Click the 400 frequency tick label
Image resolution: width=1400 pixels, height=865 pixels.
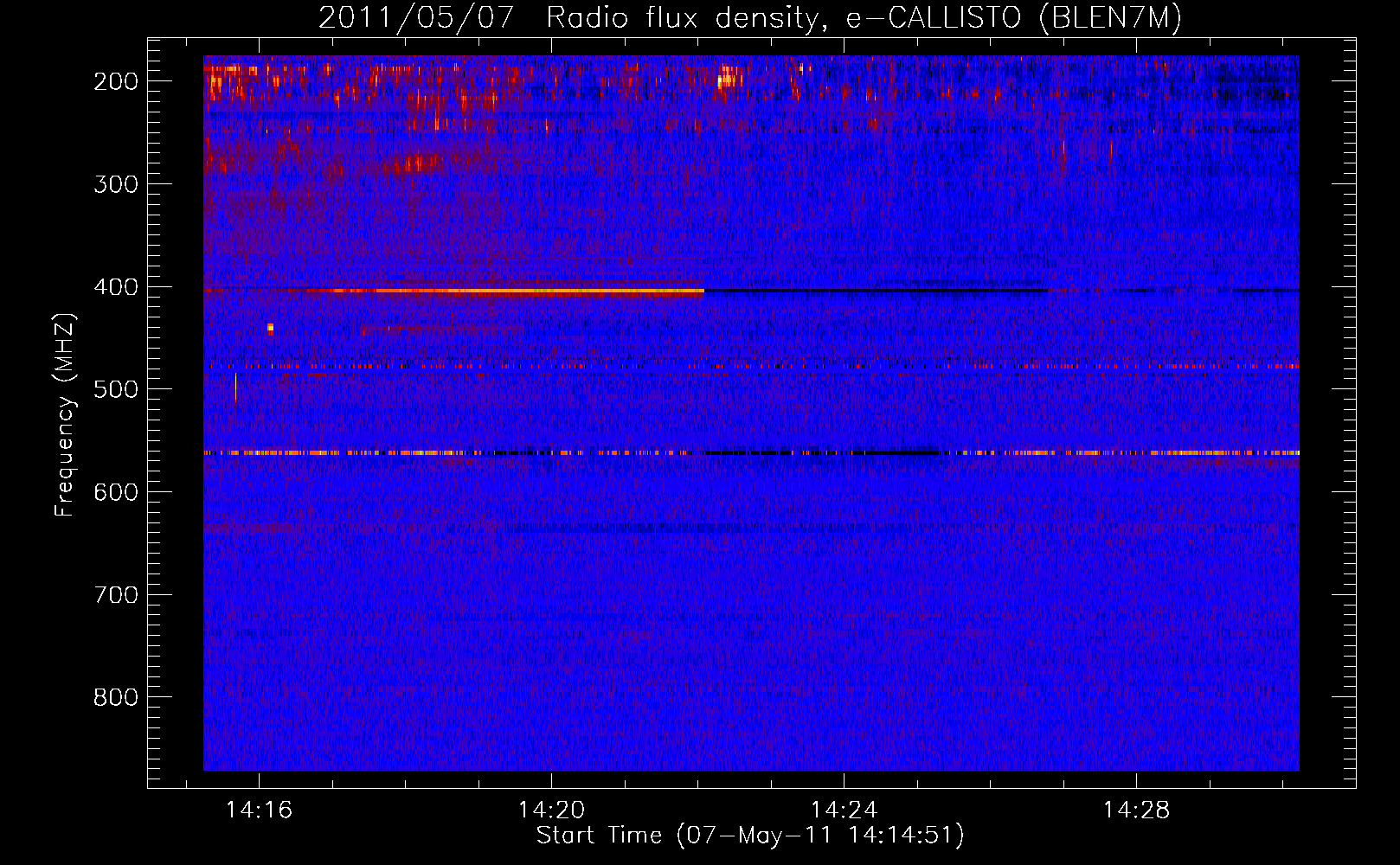(x=116, y=287)
